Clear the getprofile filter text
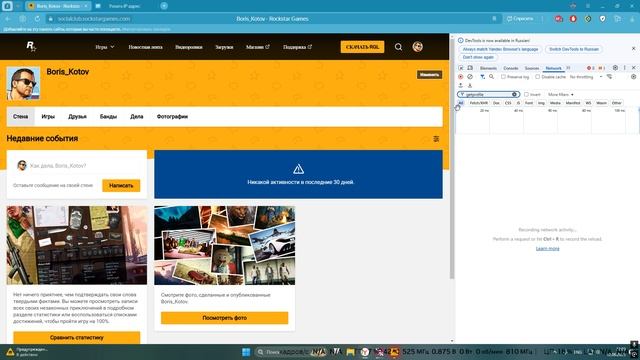This screenshot has width=640, height=360. coord(514,94)
